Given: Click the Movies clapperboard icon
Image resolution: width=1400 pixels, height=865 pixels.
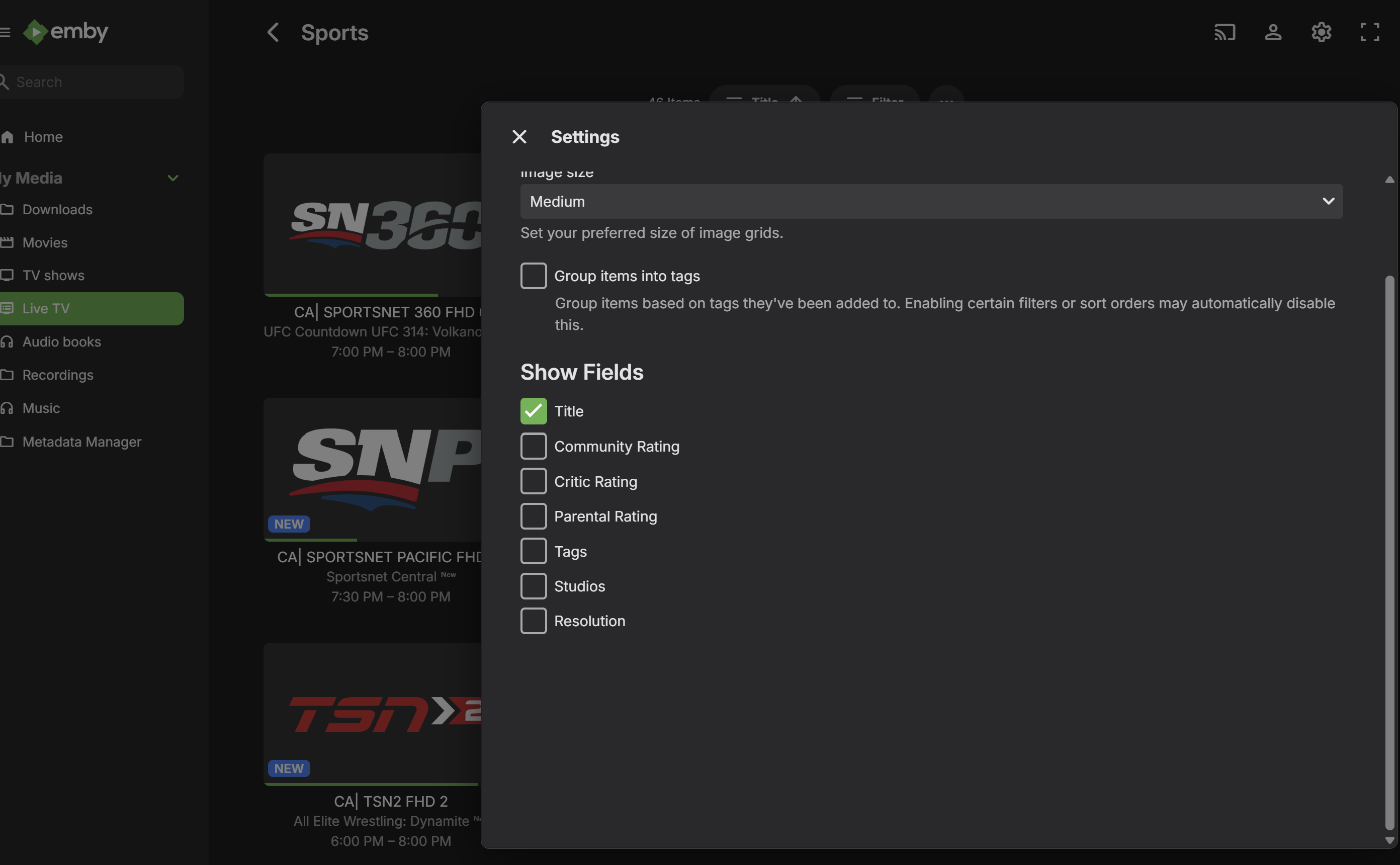Looking at the screenshot, I should coord(7,242).
